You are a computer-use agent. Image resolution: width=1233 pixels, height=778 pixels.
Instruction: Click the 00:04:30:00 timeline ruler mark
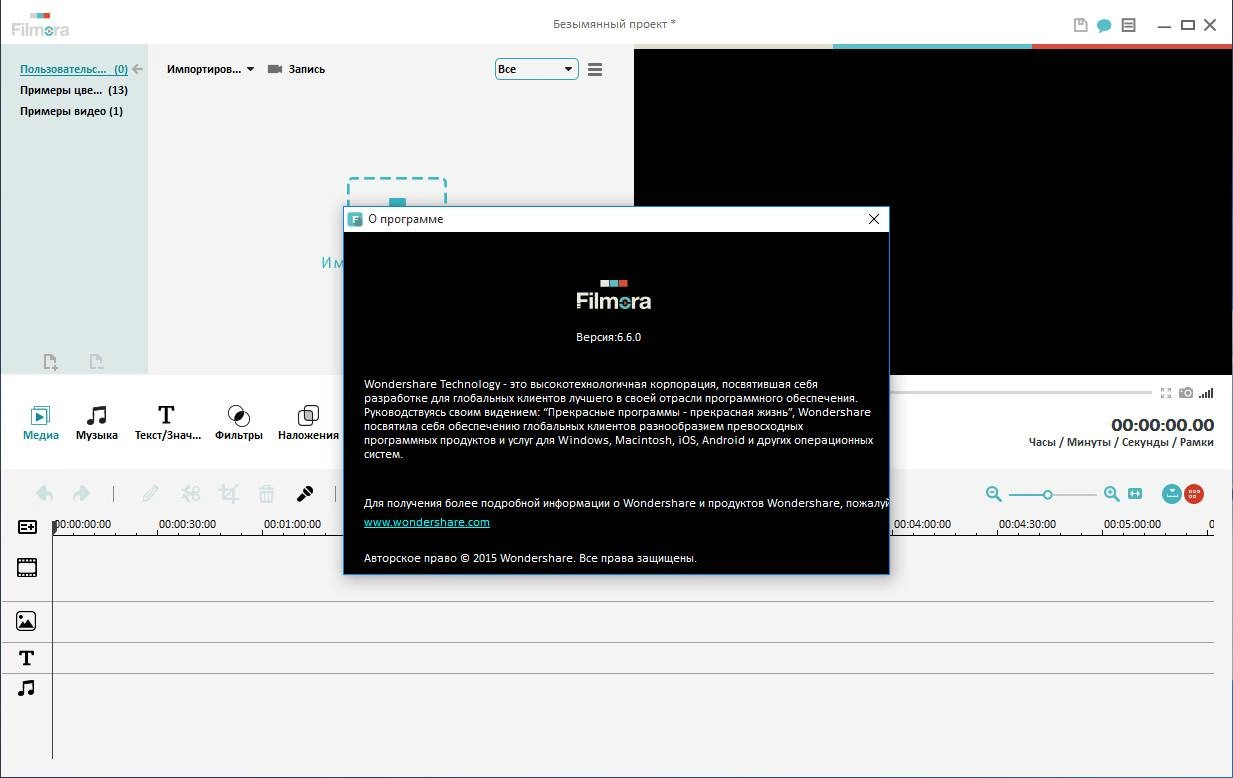(1027, 524)
